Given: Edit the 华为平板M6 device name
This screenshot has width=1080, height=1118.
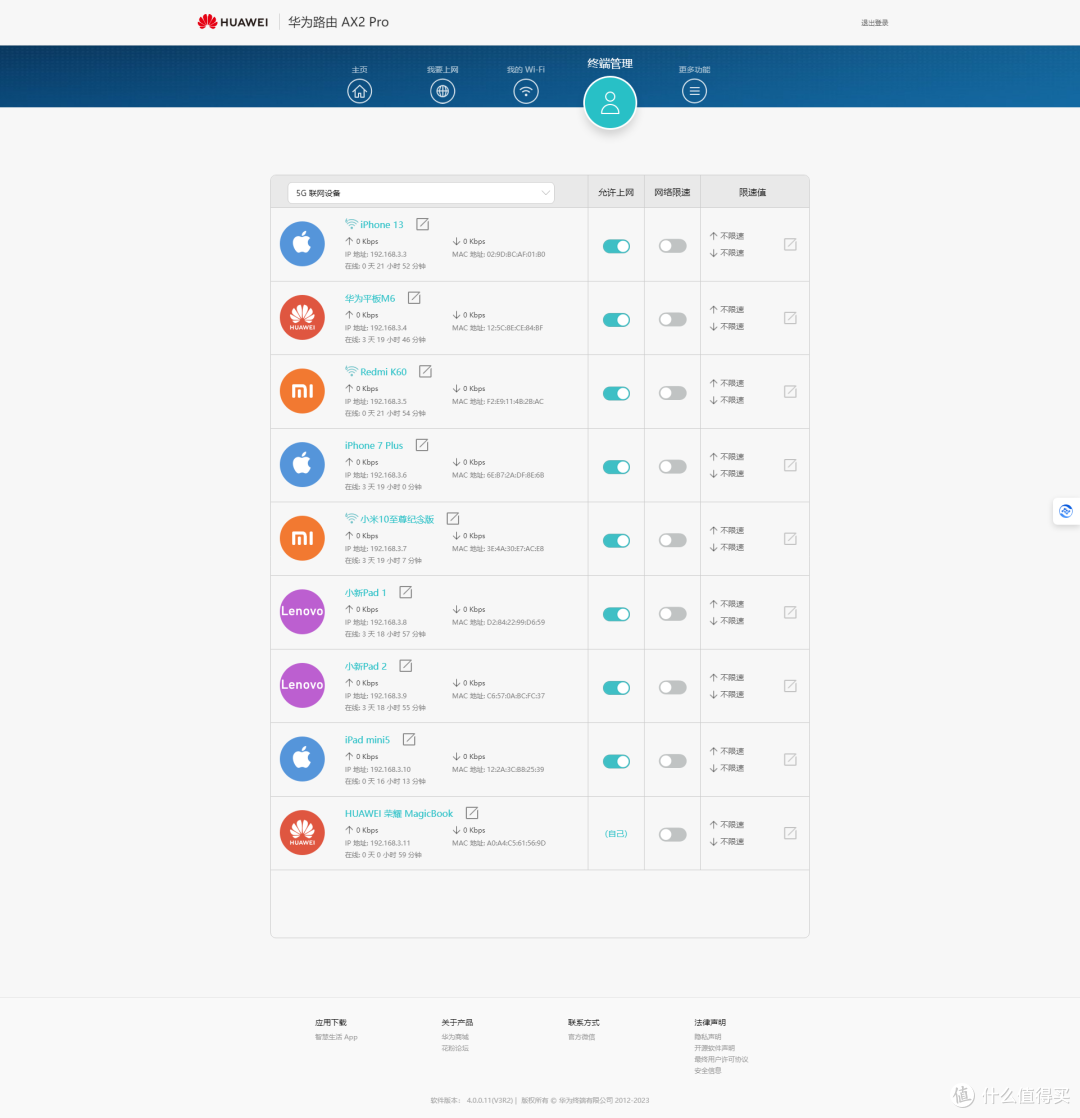Looking at the screenshot, I should [x=414, y=298].
